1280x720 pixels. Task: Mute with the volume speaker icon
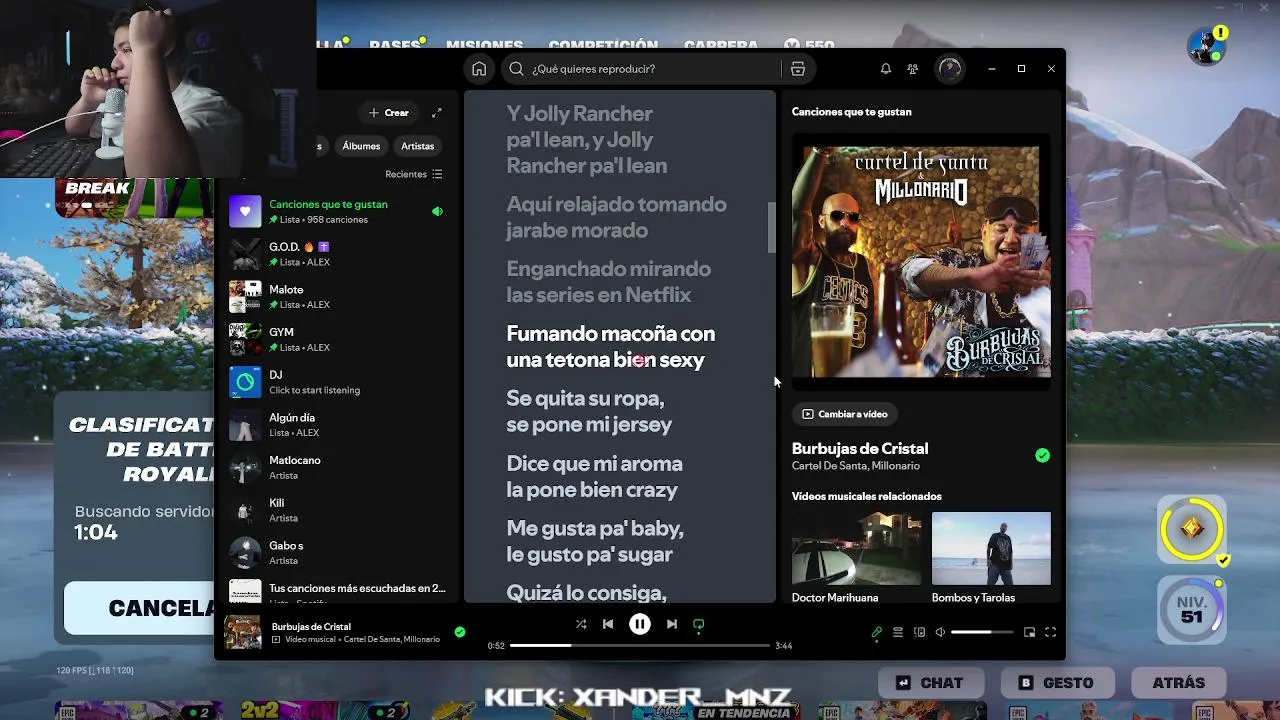(x=940, y=632)
